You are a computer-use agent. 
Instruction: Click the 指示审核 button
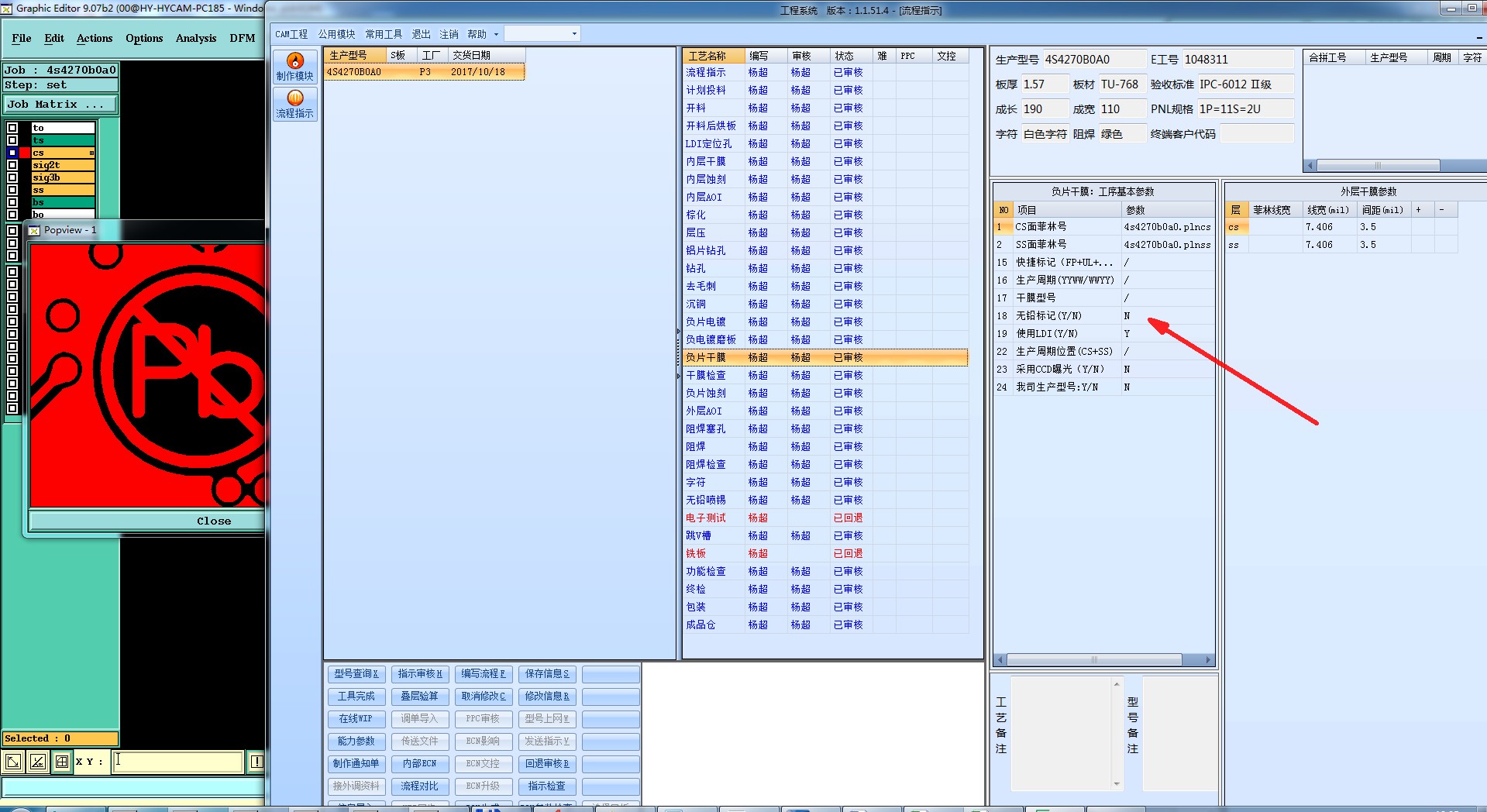click(x=420, y=674)
